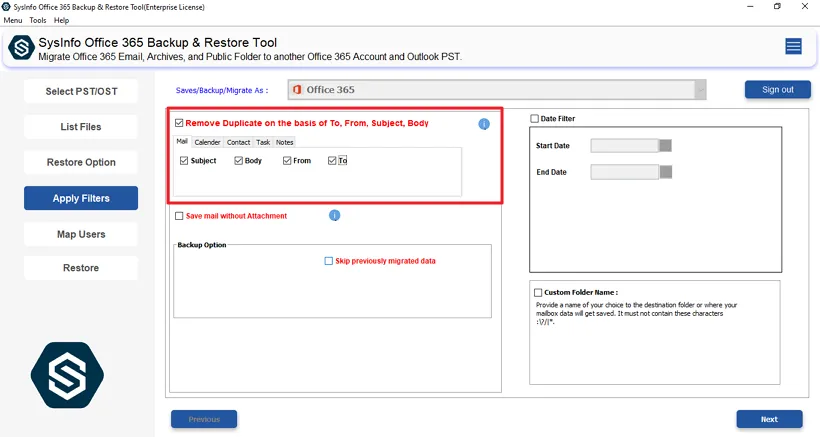Uncheck the Subject duplicate criterion
Viewport: 820px width, 437px height.
184,161
